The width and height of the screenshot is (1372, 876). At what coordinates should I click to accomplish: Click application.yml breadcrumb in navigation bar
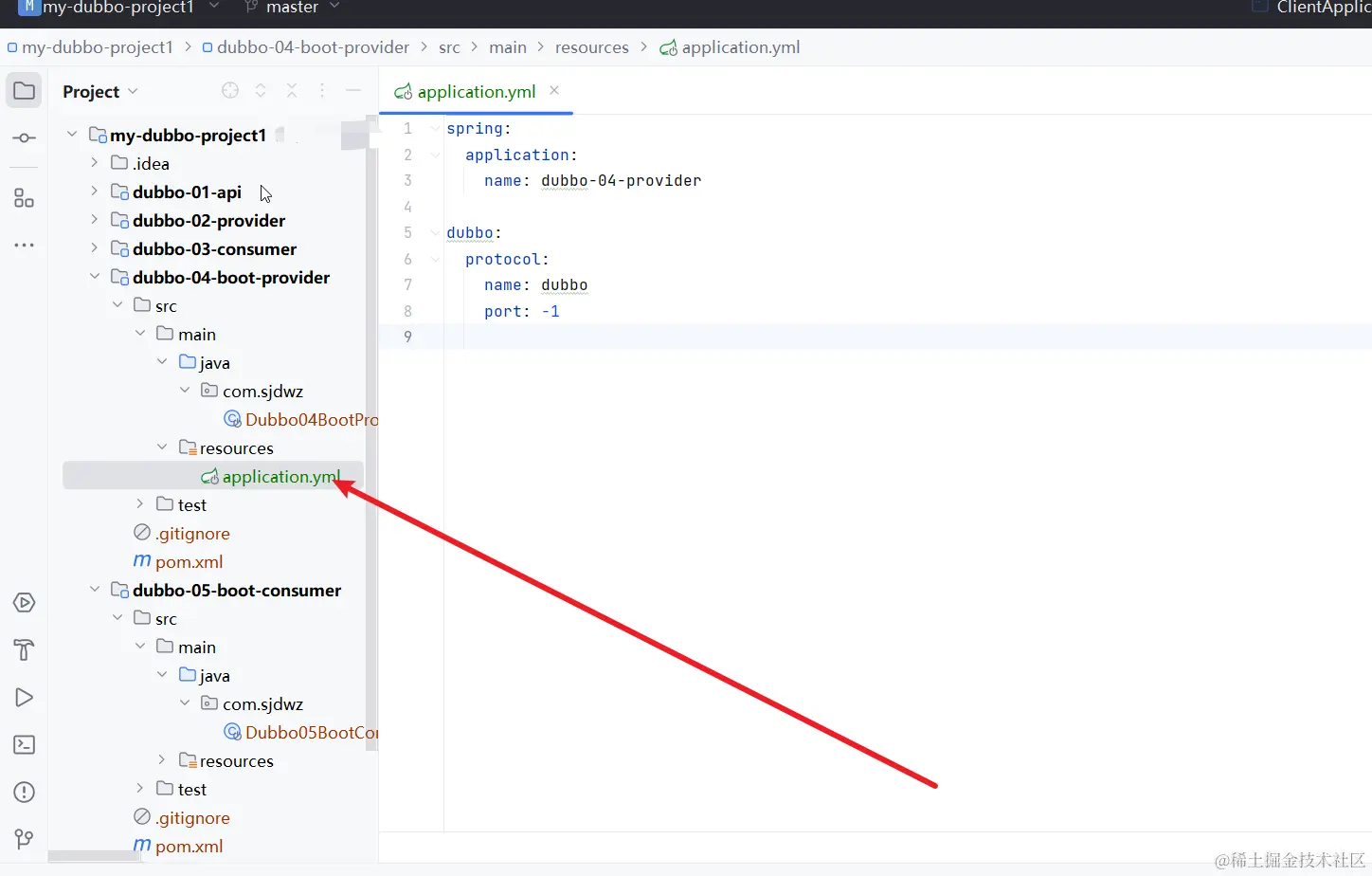(730, 47)
